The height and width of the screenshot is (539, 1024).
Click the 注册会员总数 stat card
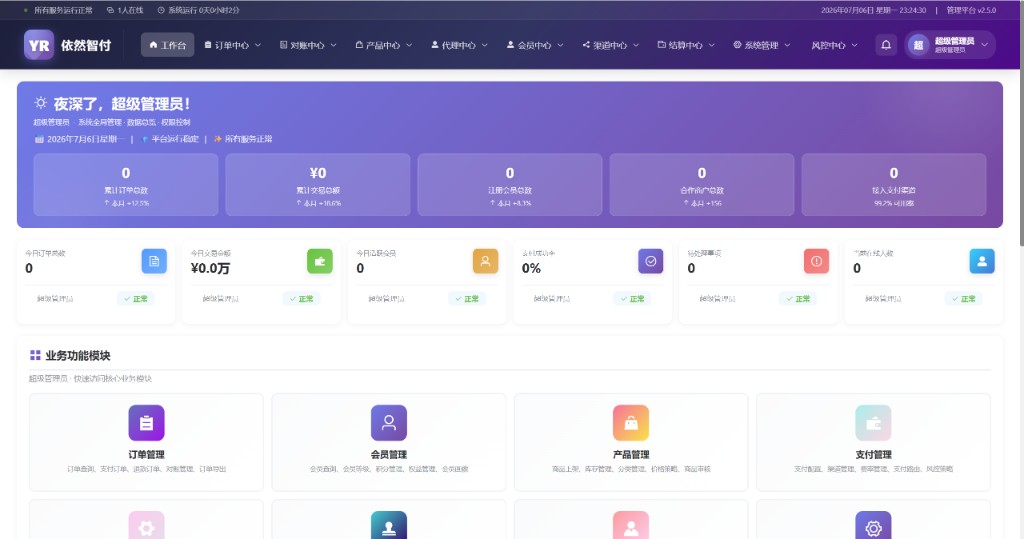pos(510,185)
